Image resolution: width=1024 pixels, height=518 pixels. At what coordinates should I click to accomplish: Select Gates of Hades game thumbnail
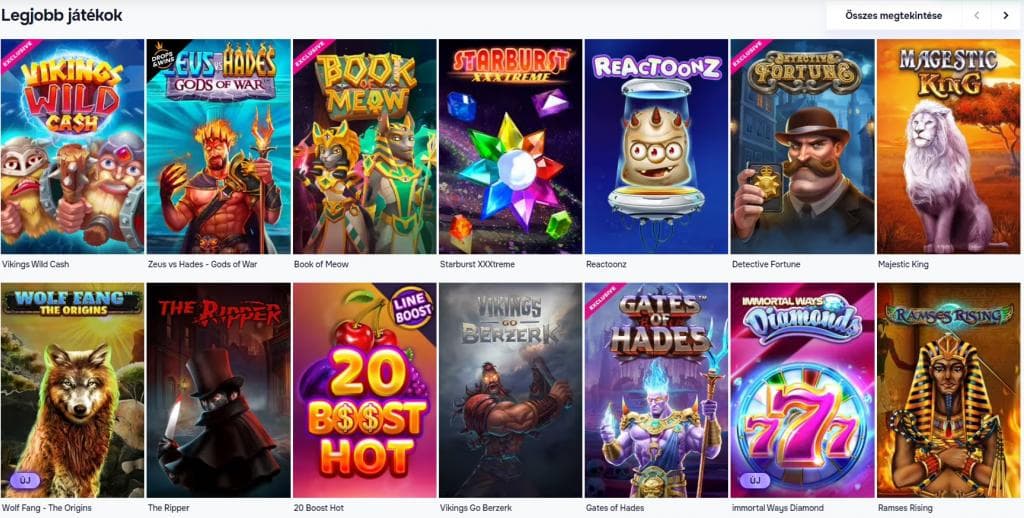pyautogui.click(x=656, y=391)
